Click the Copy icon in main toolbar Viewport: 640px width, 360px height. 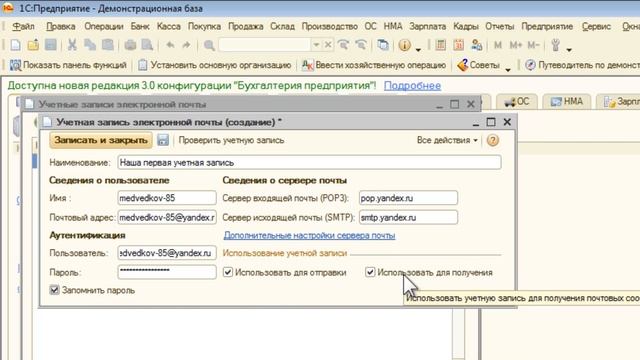pyautogui.click(x=90, y=45)
